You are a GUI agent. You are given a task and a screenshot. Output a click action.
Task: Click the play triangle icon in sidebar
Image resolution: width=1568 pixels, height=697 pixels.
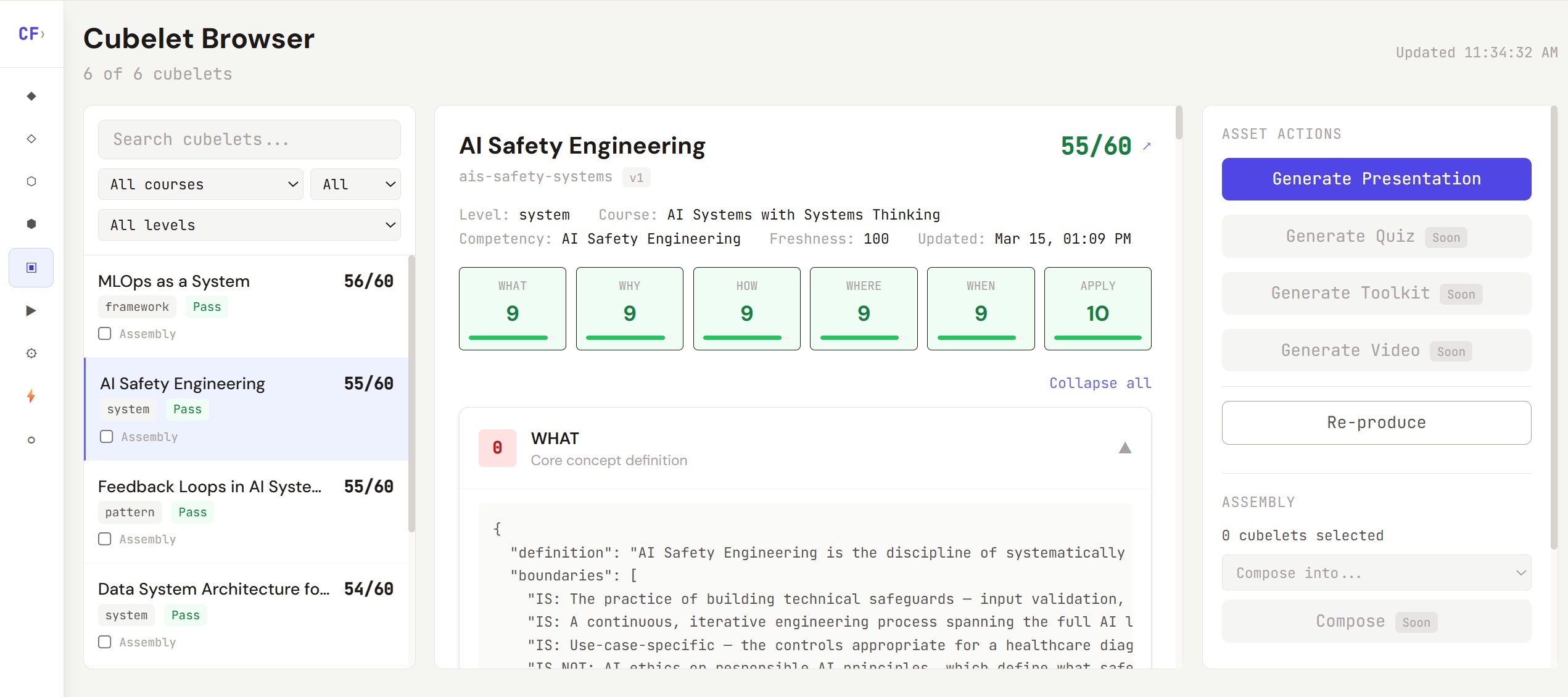click(31, 310)
